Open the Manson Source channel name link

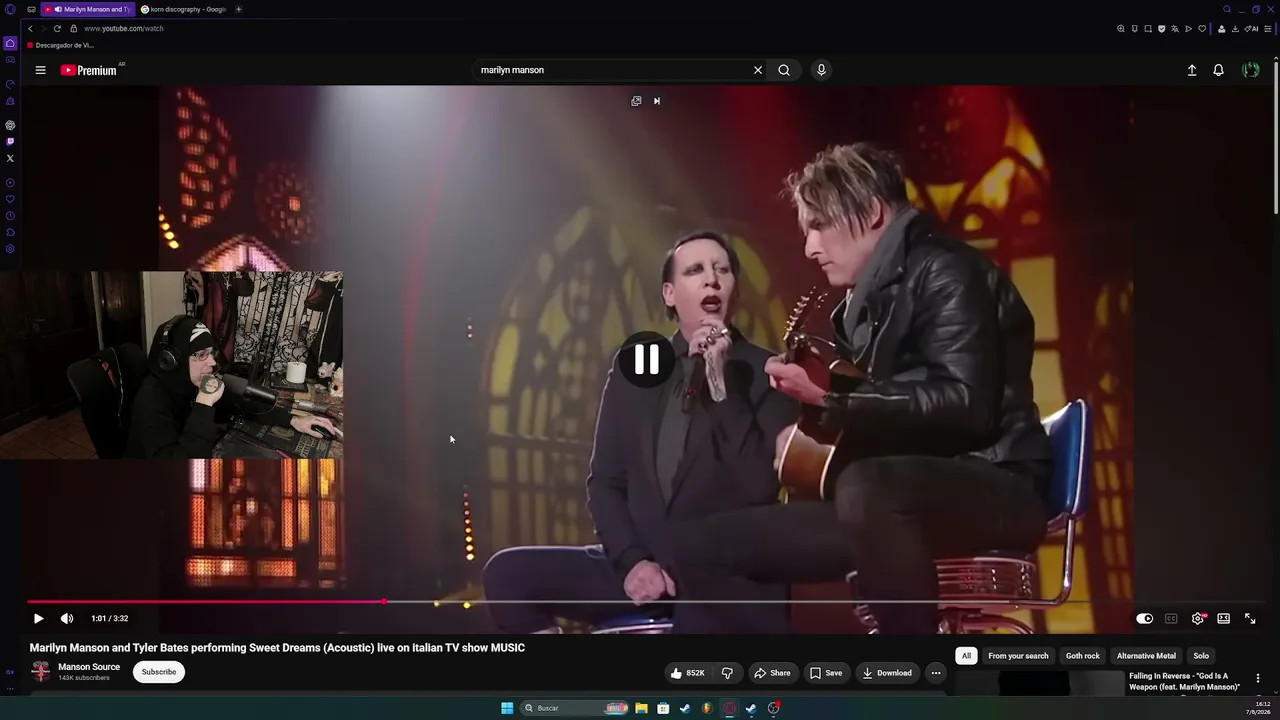pyautogui.click(x=89, y=667)
